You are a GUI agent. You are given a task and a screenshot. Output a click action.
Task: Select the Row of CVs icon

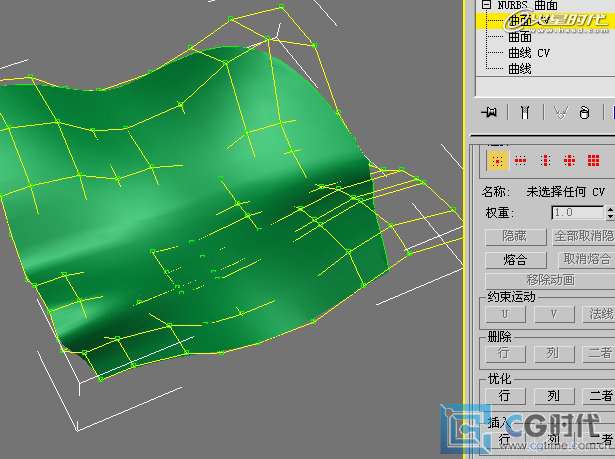tap(520, 160)
